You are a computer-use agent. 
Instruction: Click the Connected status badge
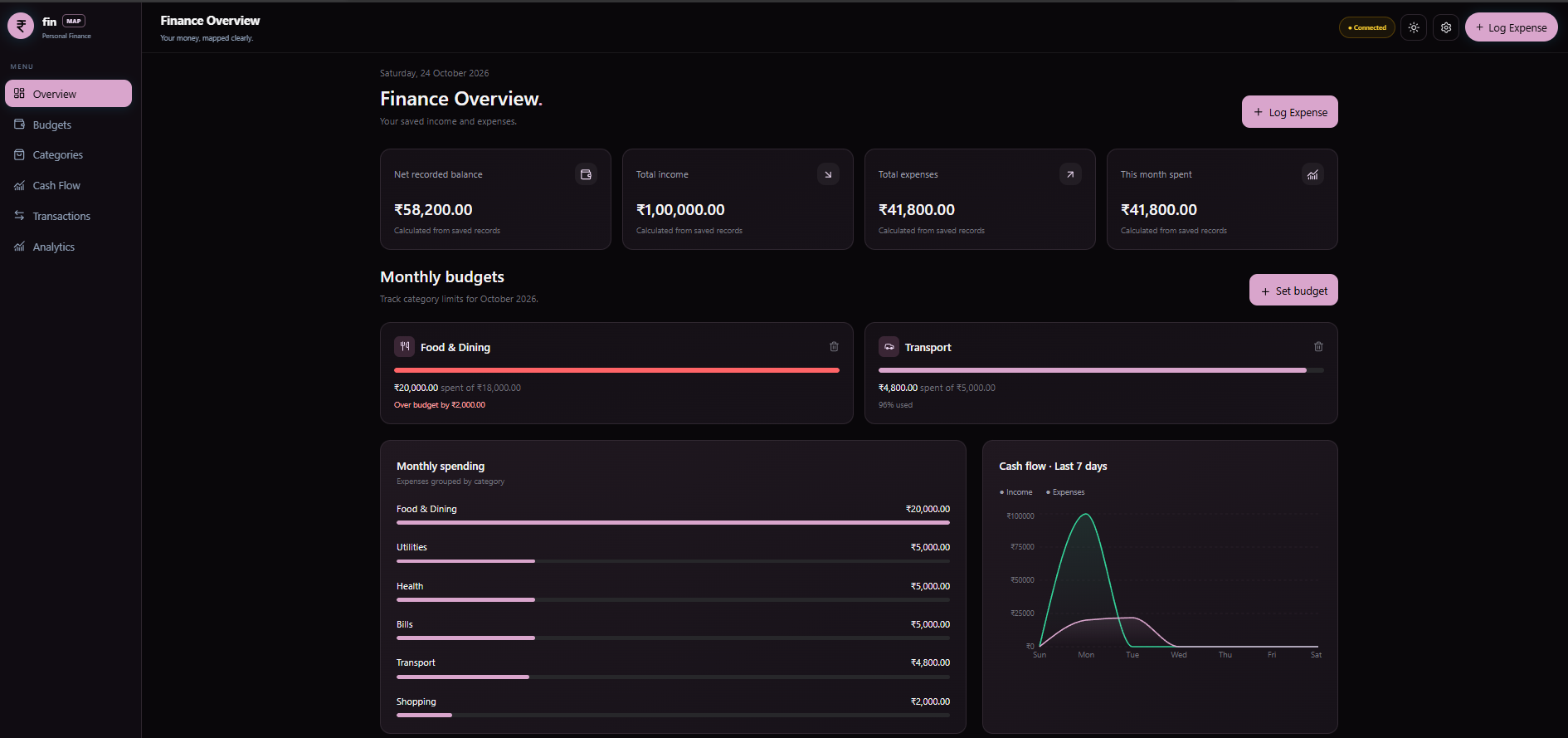[1367, 27]
